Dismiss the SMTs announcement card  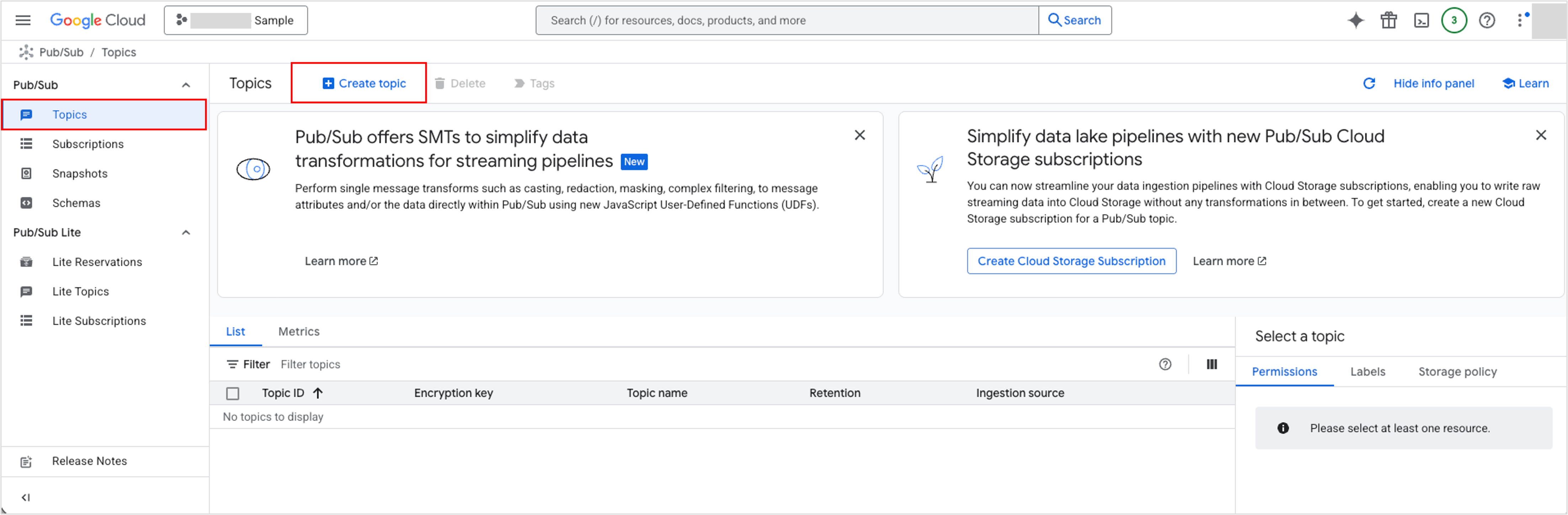[860, 135]
